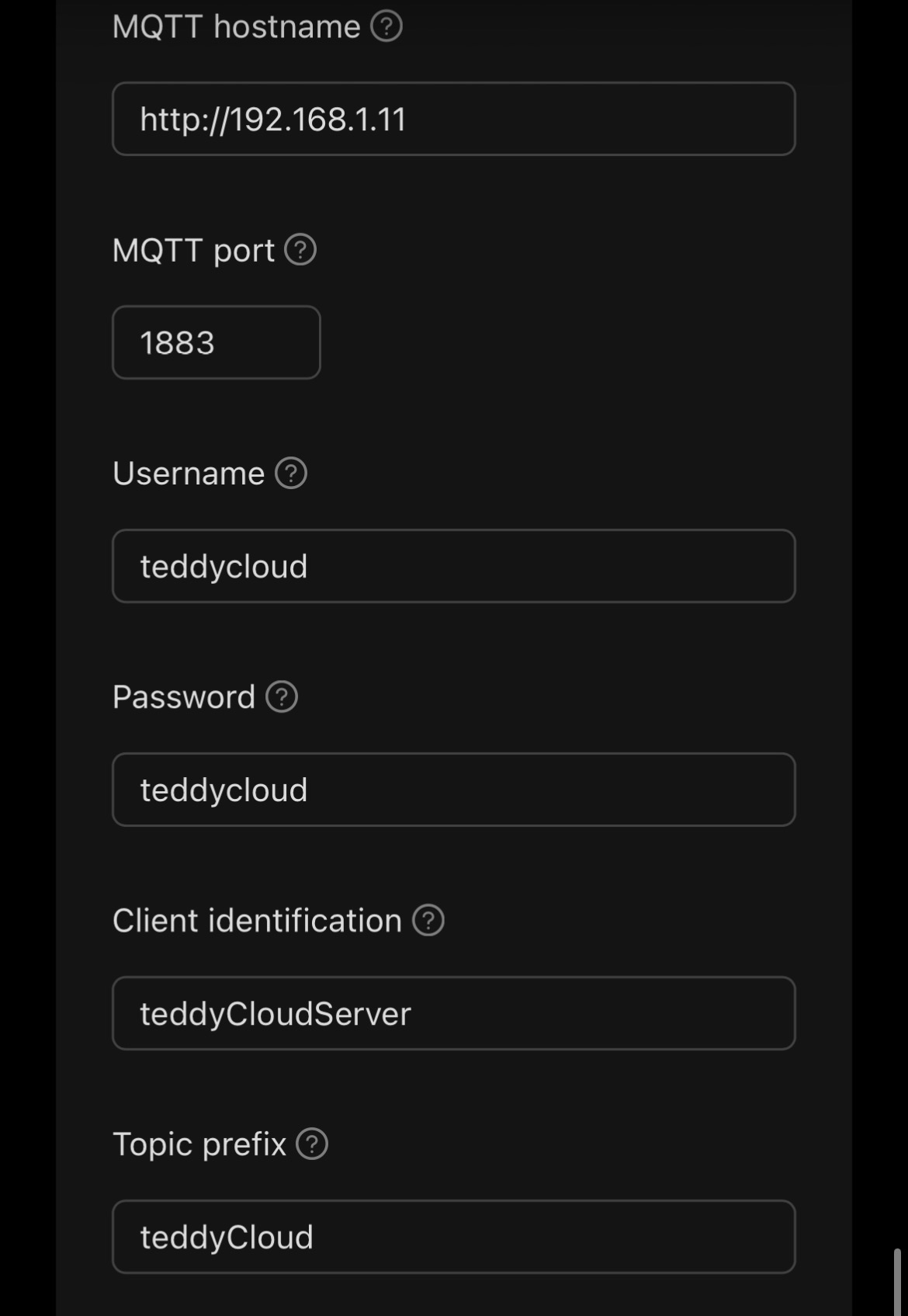Open the Topic prefix help icon
This screenshot has height=1316, width=908.
pyautogui.click(x=312, y=1144)
